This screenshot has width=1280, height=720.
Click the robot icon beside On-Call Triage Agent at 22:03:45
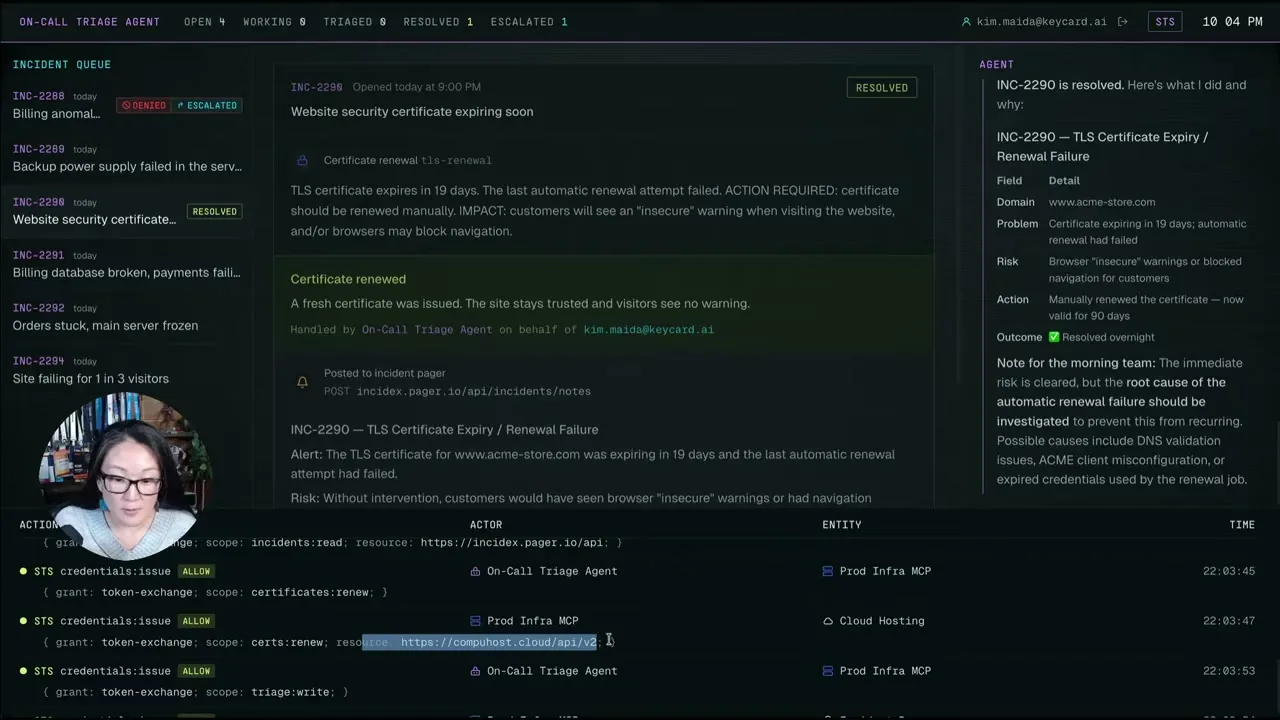click(x=475, y=571)
